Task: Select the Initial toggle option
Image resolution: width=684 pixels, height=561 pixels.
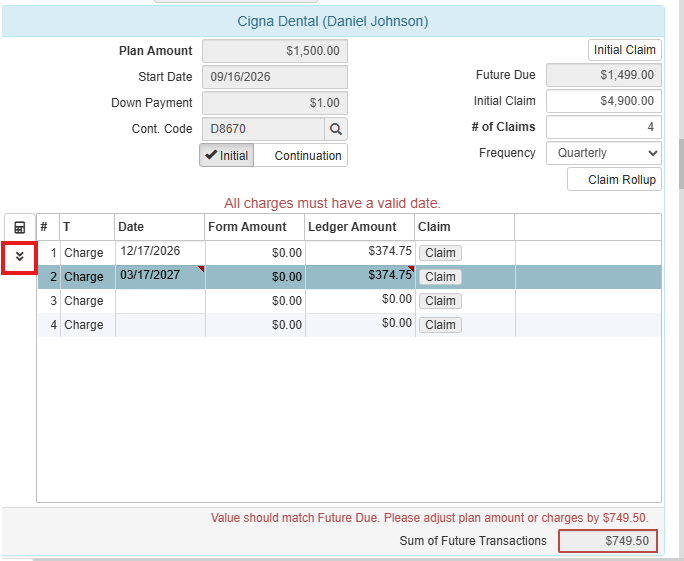Action: [x=226, y=155]
